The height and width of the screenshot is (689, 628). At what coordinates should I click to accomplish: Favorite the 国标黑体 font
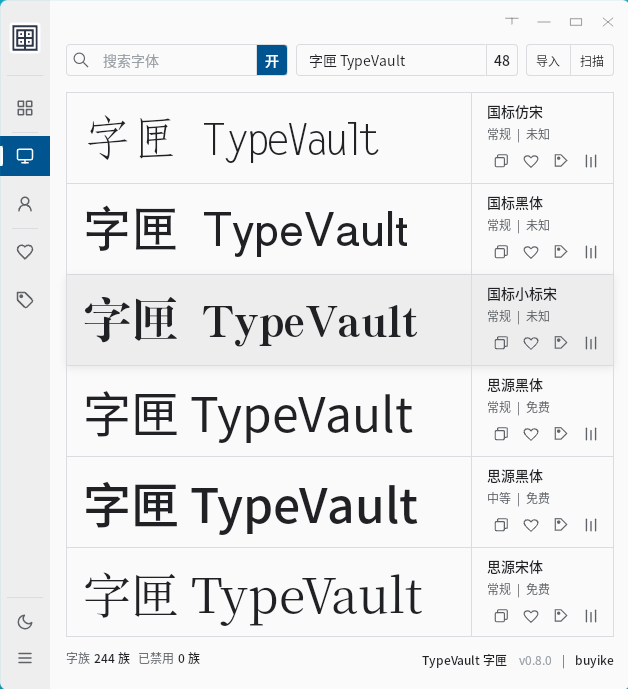click(531, 252)
